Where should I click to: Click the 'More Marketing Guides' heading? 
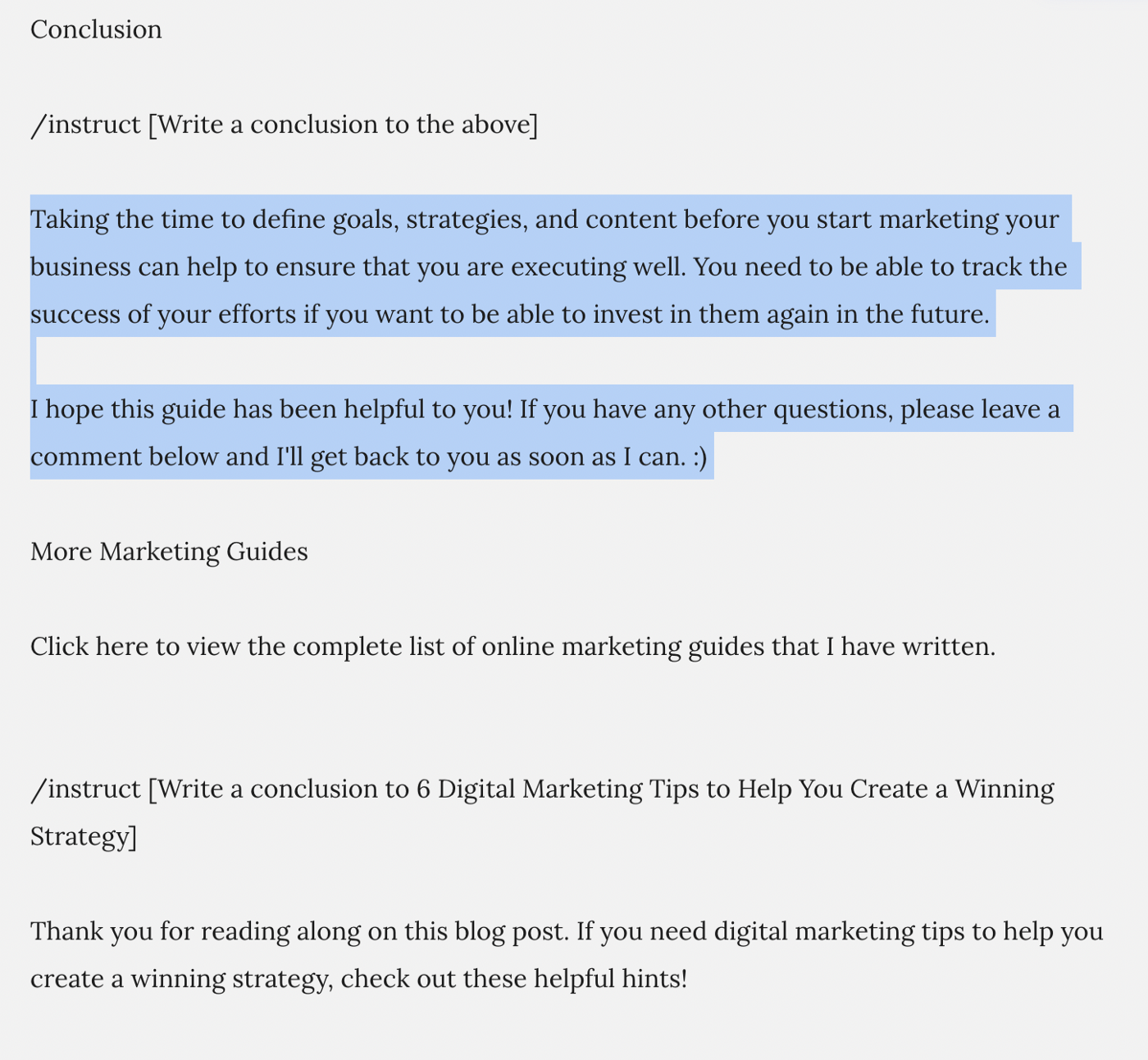(x=169, y=552)
